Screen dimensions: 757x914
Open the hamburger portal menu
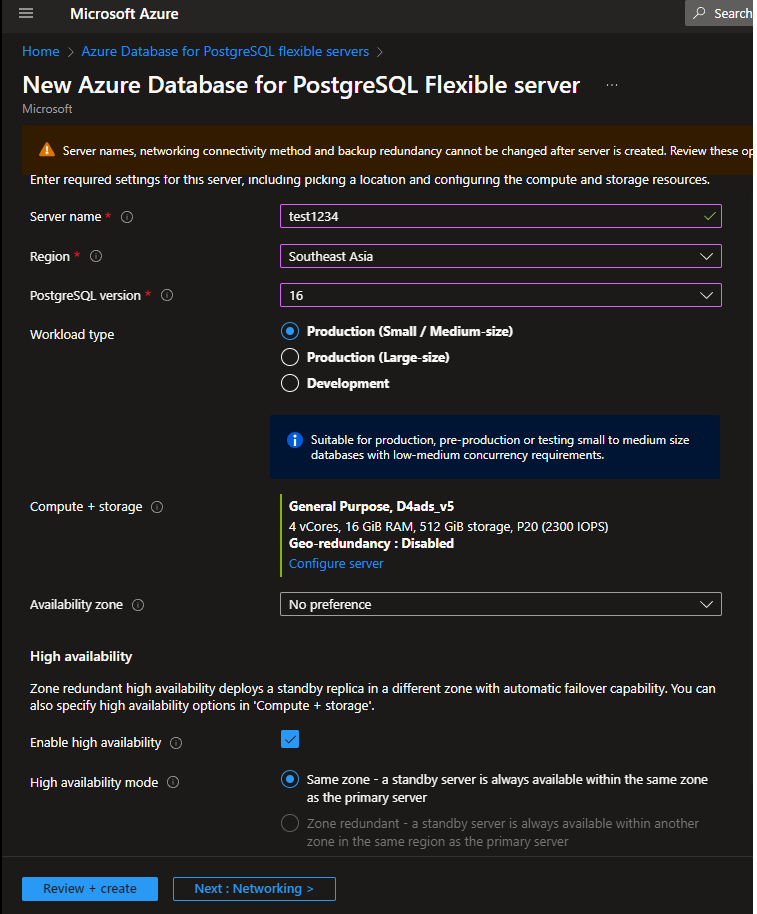26,13
